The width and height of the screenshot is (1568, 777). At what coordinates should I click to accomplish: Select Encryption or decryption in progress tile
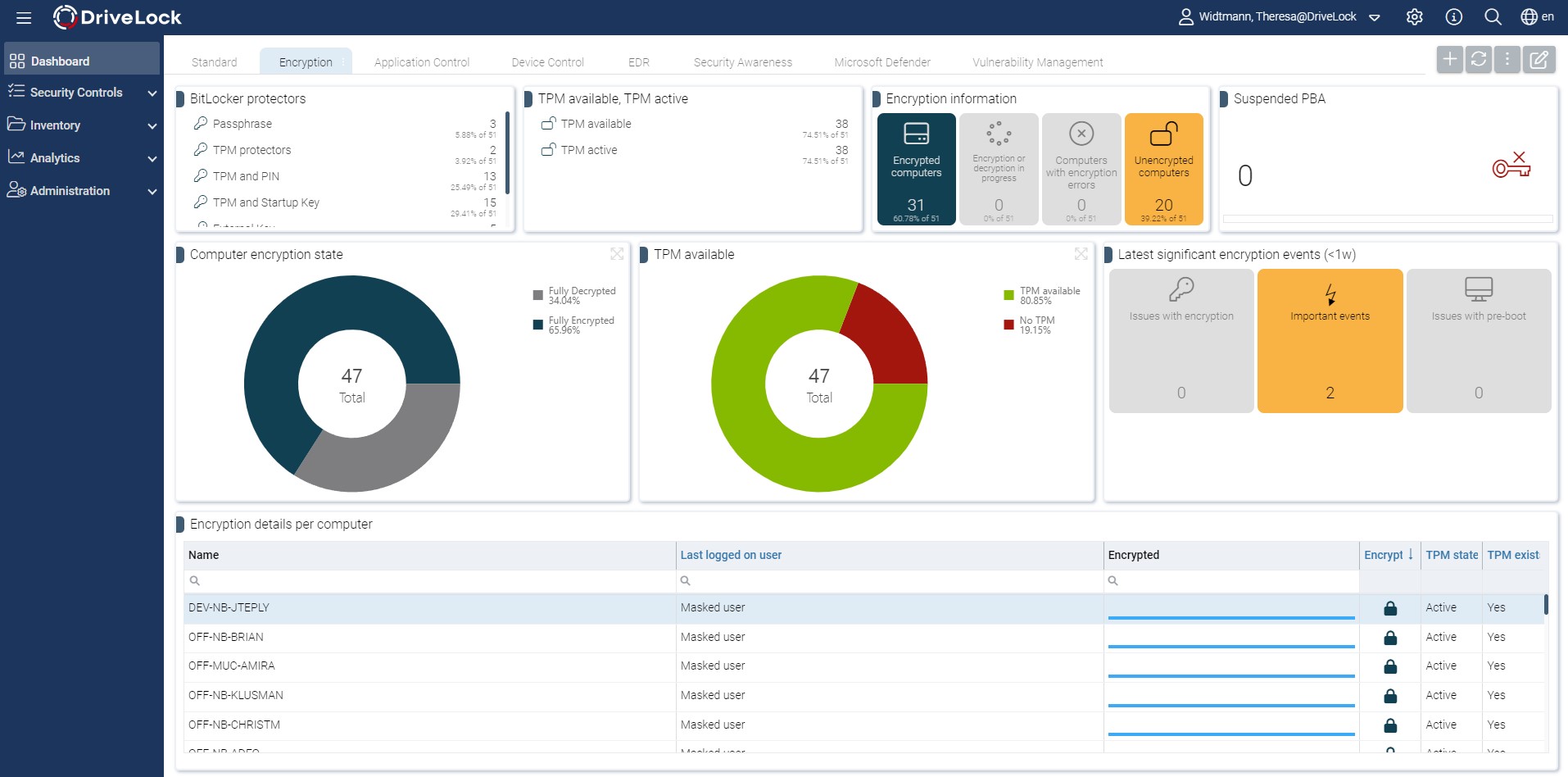(x=999, y=169)
